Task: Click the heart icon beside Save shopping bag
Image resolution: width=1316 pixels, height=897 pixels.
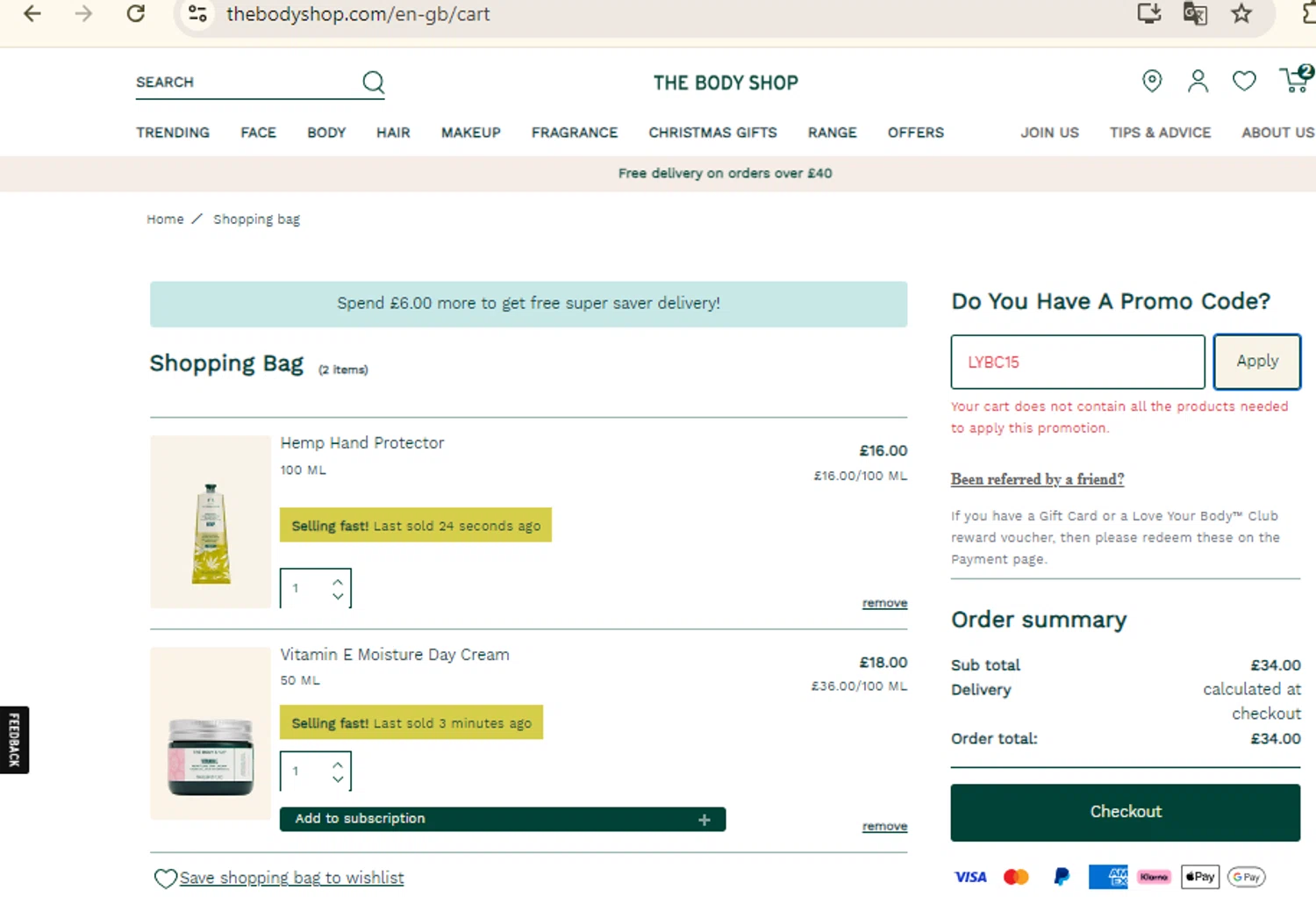Action: (165, 879)
